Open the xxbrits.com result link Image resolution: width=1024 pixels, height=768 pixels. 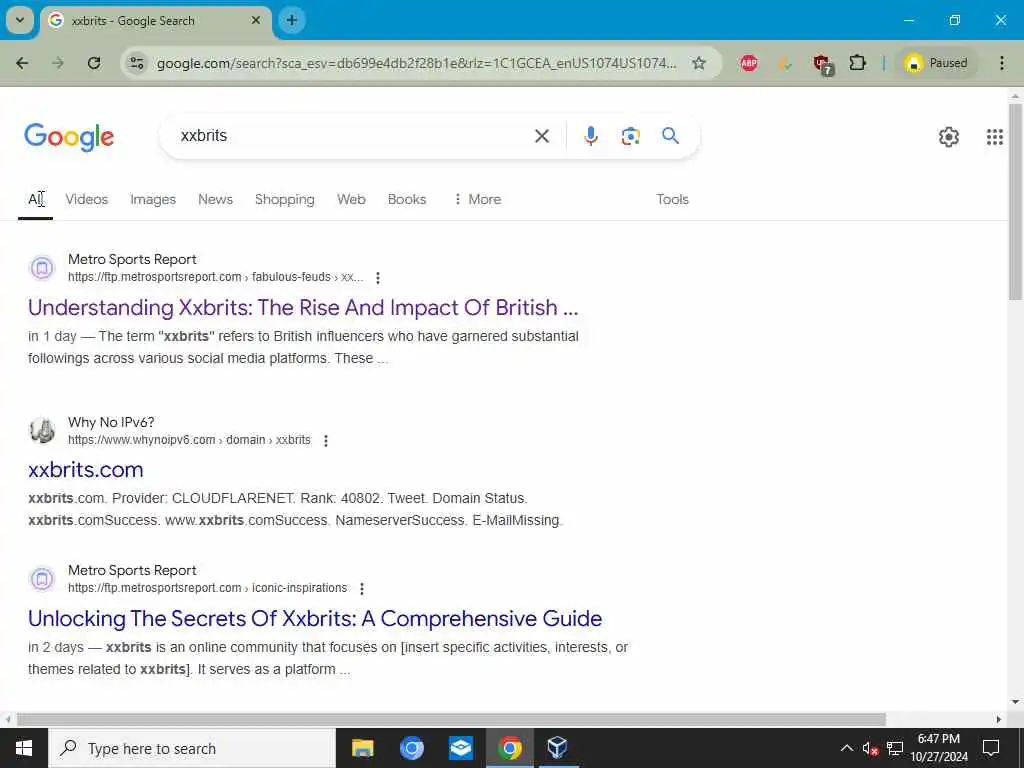click(86, 470)
